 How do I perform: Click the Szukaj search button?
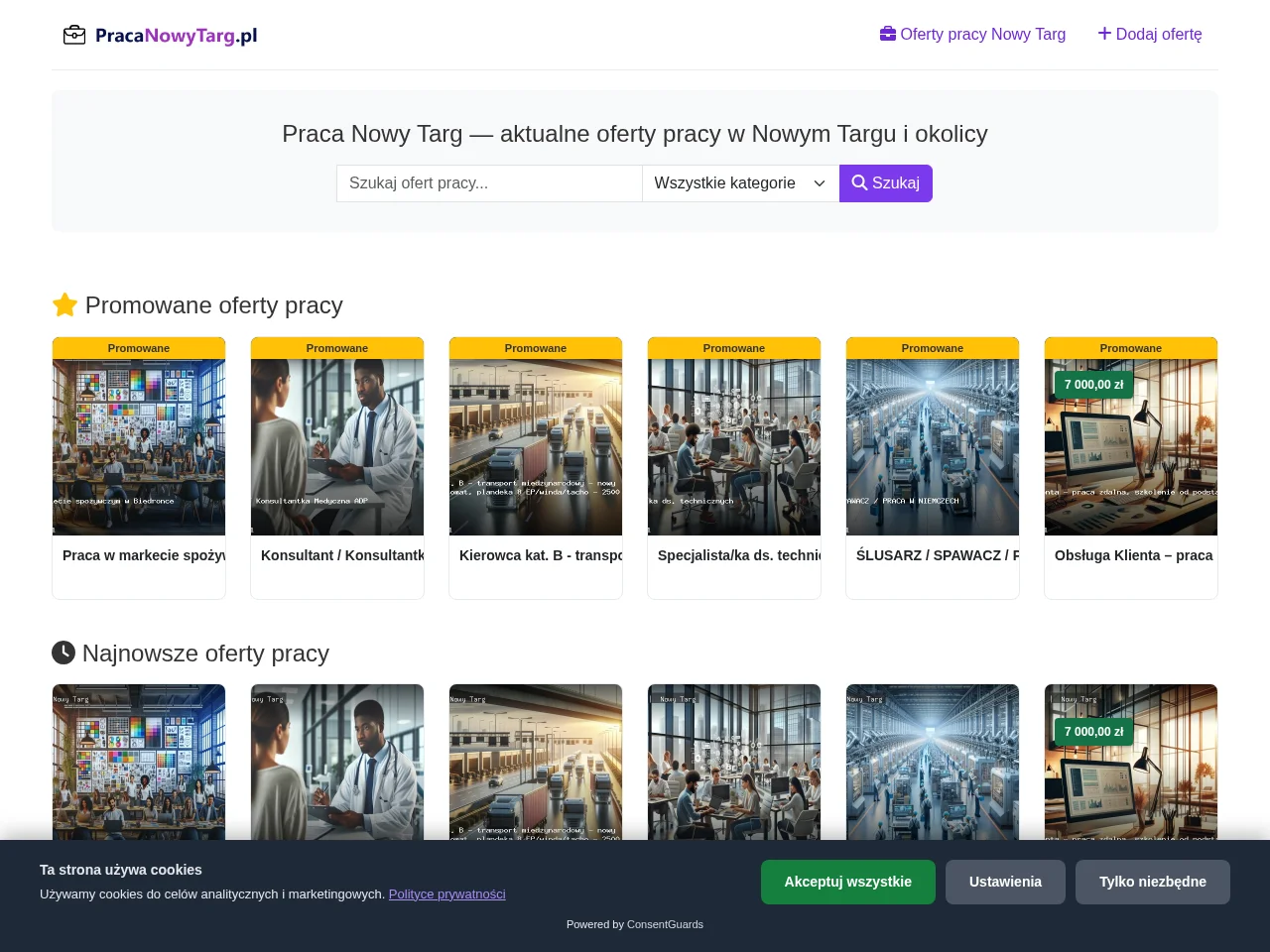pos(886,183)
